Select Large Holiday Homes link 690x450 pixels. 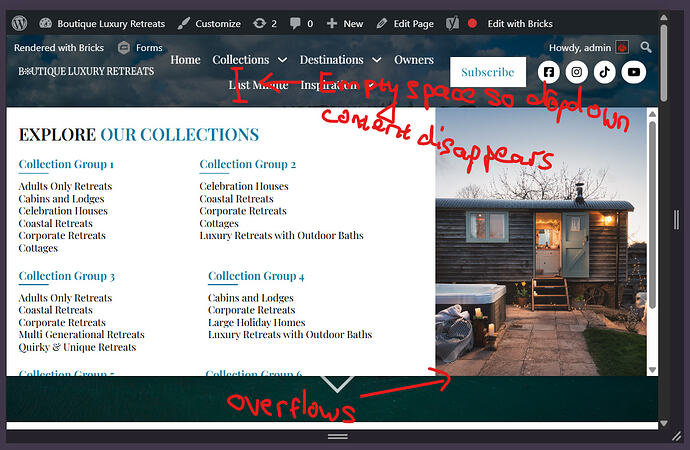pos(257,323)
